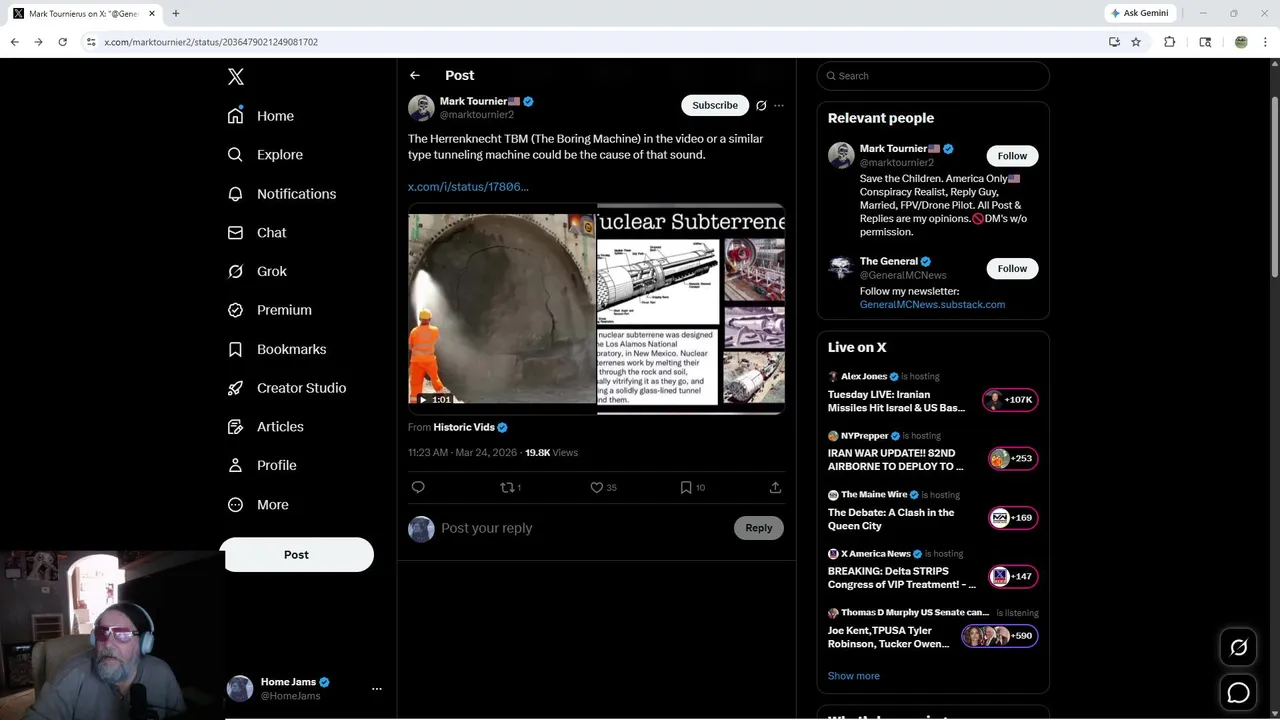Click Show more under Live on X
The image size is (1280, 720).
pos(853,676)
